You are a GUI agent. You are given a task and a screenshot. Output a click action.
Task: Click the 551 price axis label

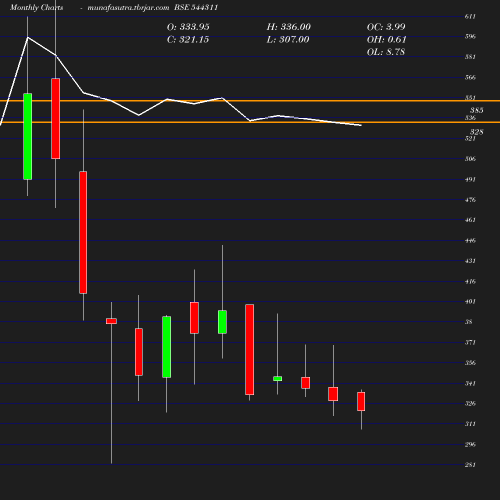470,98
